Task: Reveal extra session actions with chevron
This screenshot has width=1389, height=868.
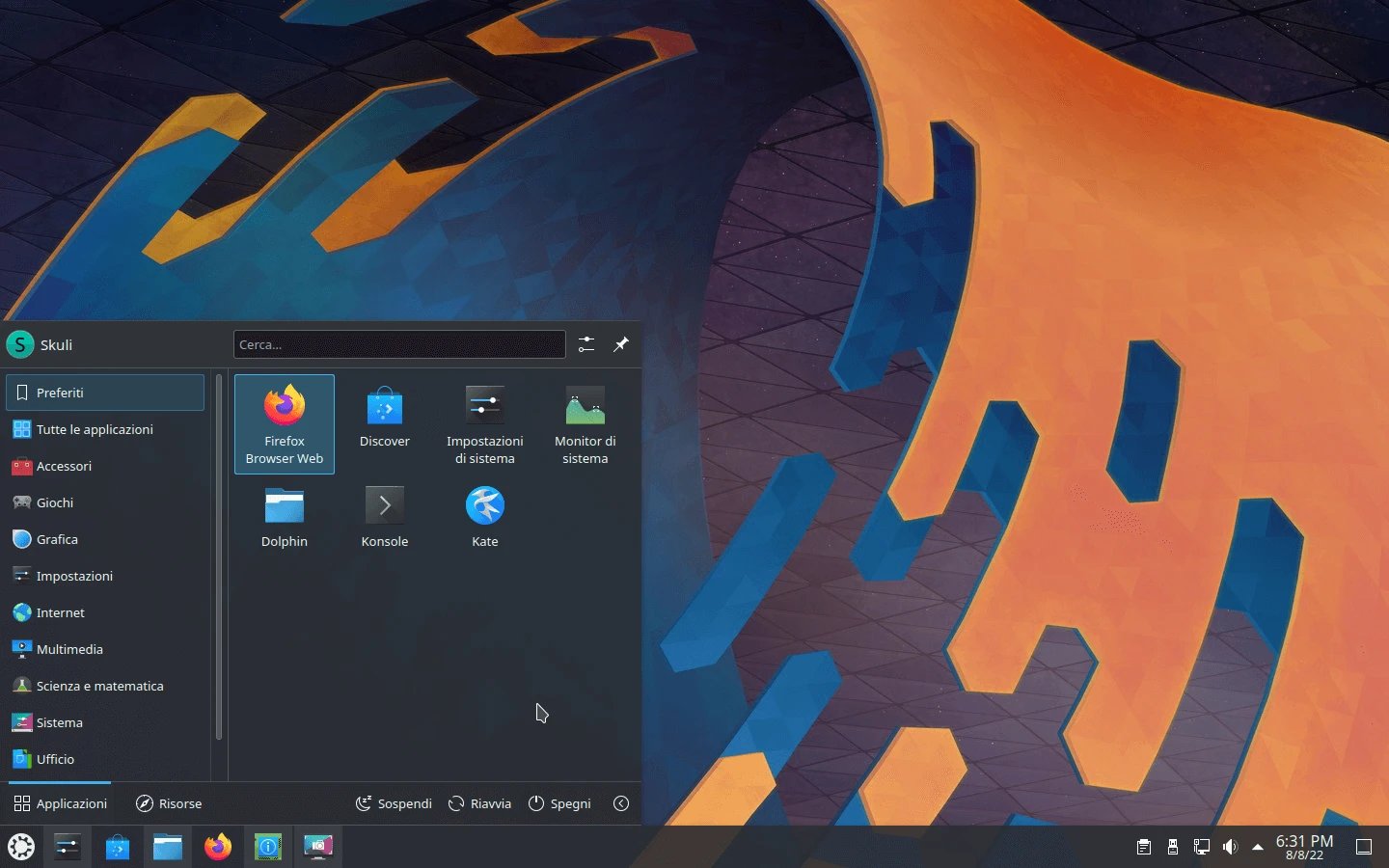Action: point(621,803)
